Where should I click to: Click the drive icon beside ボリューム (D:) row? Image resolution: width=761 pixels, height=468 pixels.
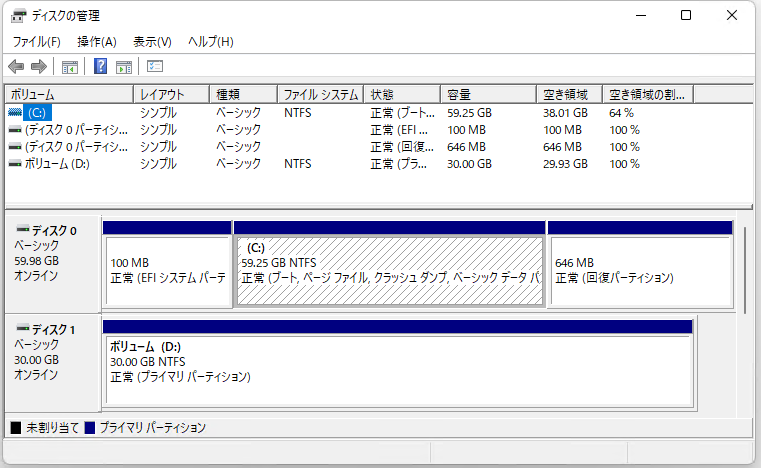[15, 164]
